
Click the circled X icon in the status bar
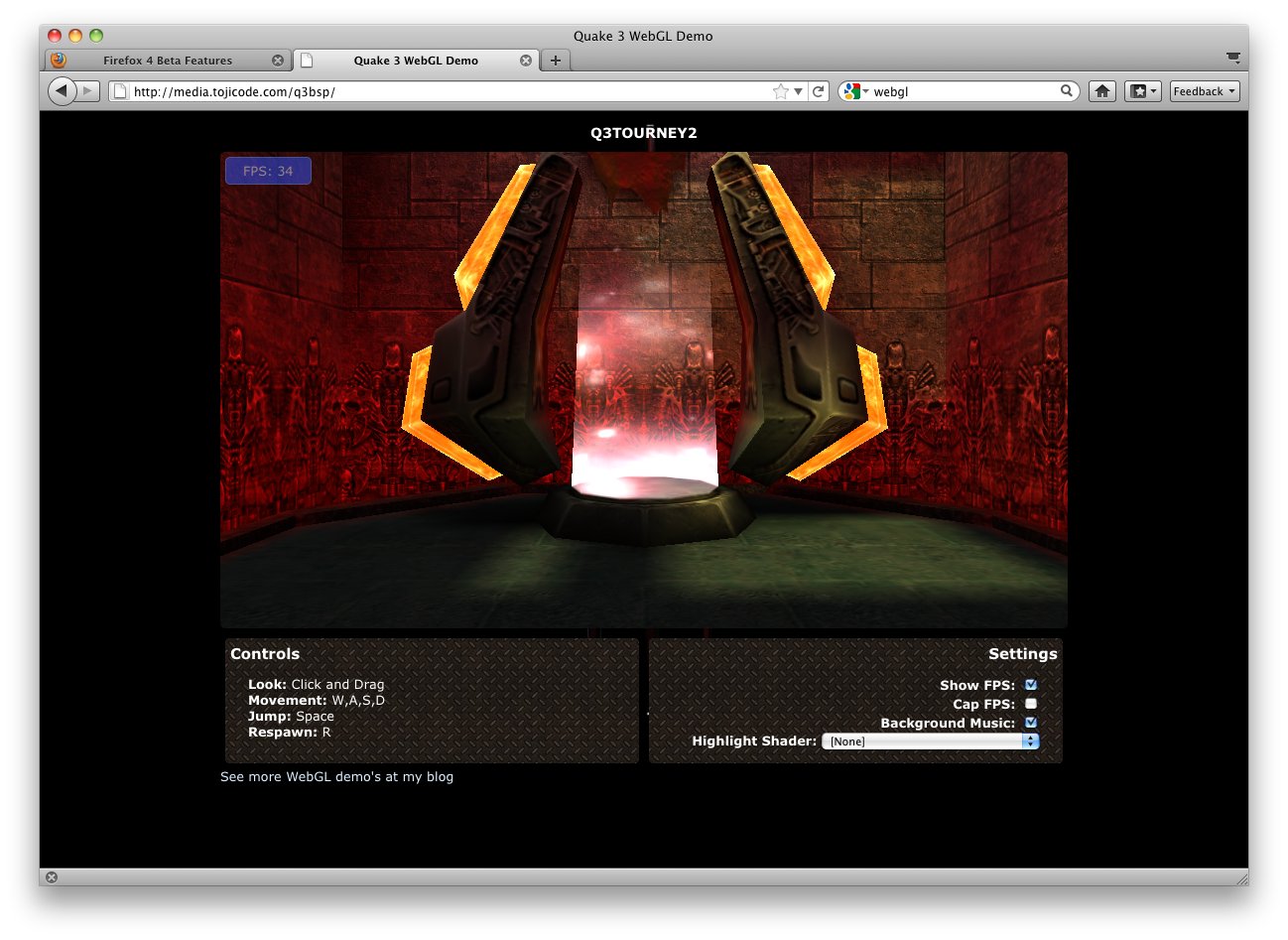[x=50, y=877]
